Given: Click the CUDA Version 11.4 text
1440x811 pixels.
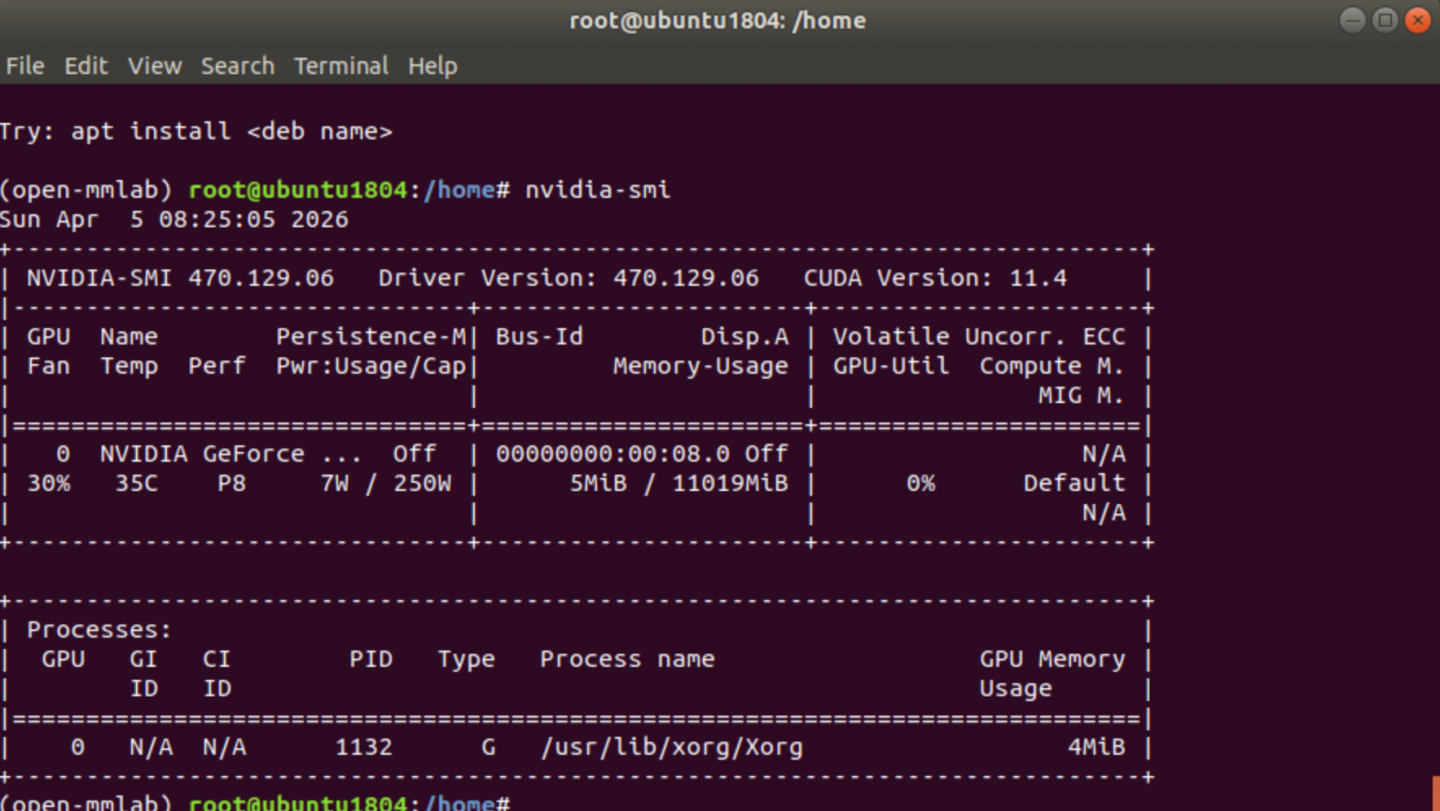Looking at the screenshot, I should click(935, 278).
